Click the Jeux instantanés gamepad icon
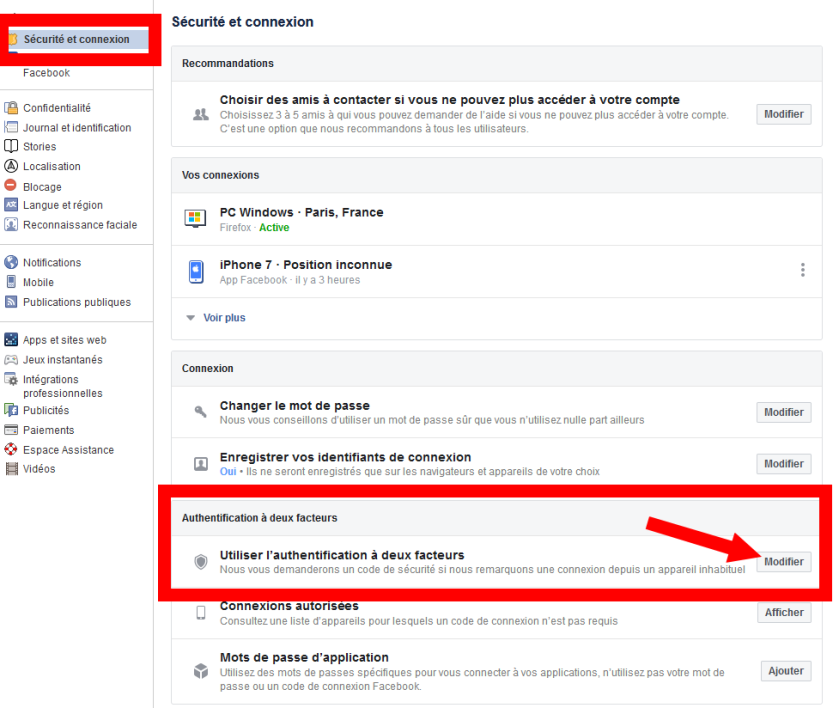 [x=11, y=360]
